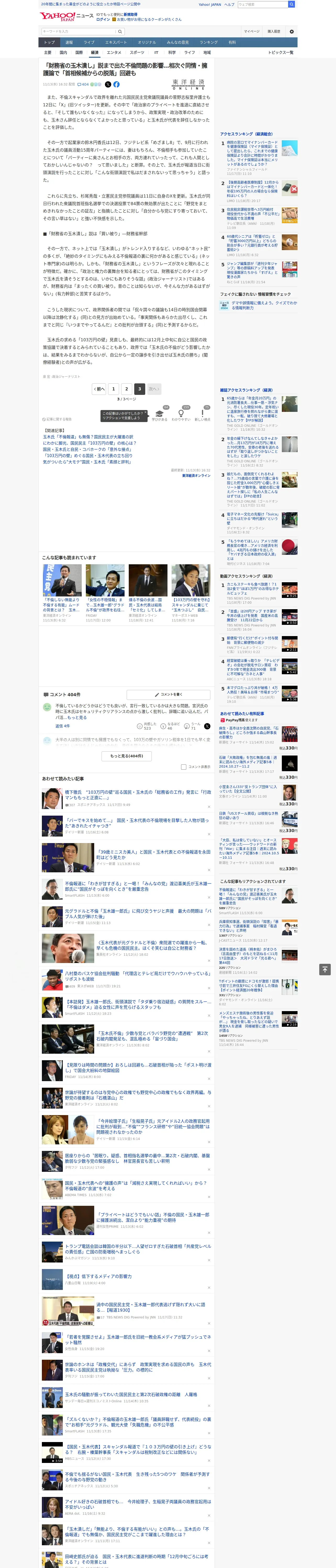
Task: Open 返信 4件 replies link
Action: point(63,726)
